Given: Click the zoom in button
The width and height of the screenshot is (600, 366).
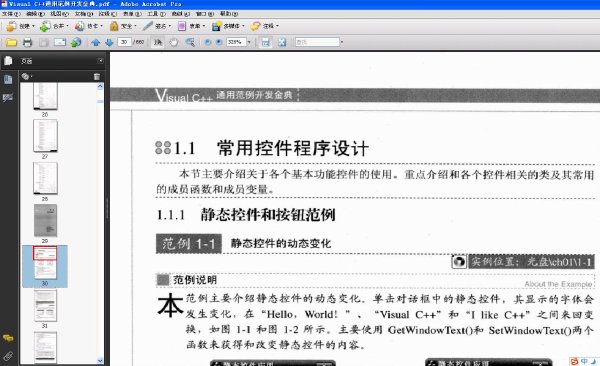Looking at the screenshot, I should coord(219,42).
